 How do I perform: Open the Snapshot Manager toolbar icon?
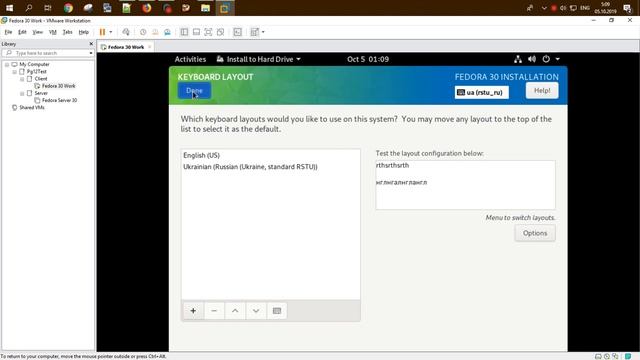(x=167, y=32)
